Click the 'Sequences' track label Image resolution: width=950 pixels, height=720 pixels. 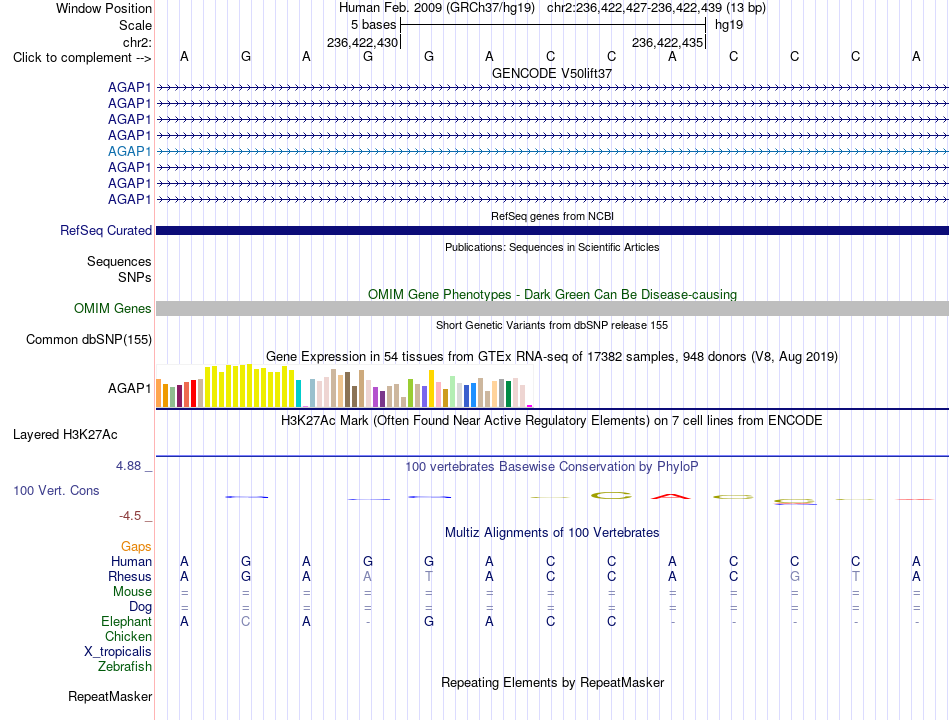pos(119,261)
